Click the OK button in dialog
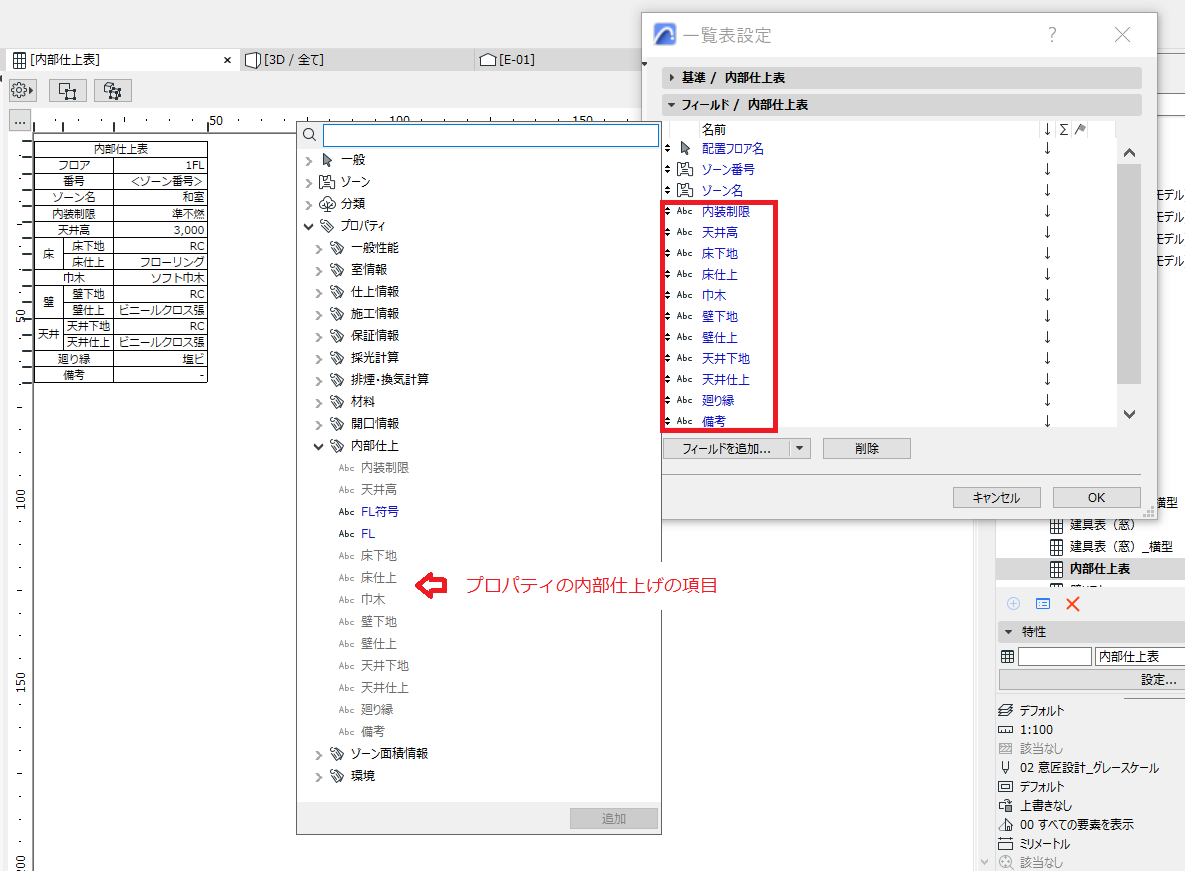The image size is (1188, 871). (1096, 498)
